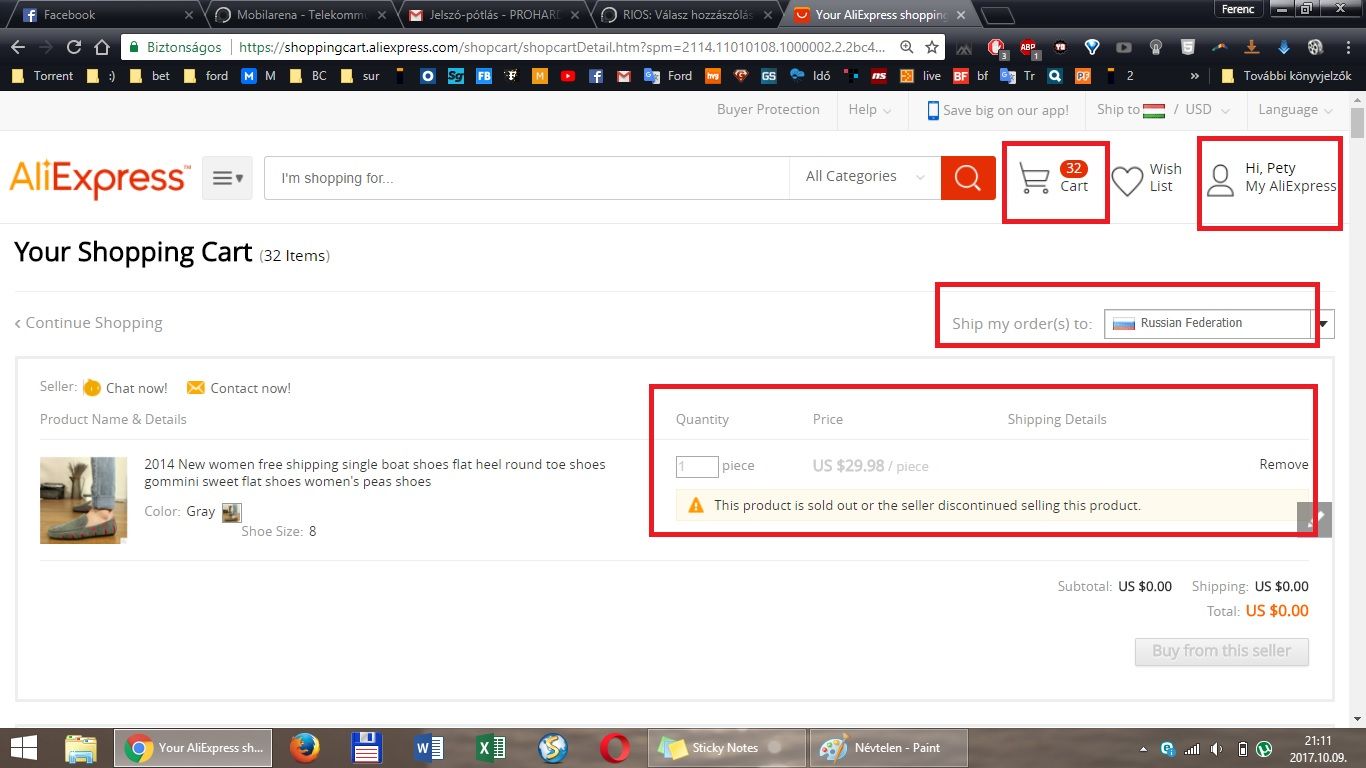The image size is (1366, 768).
Task: Launch Firefox from the taskbar
Action: coord(305,748)
